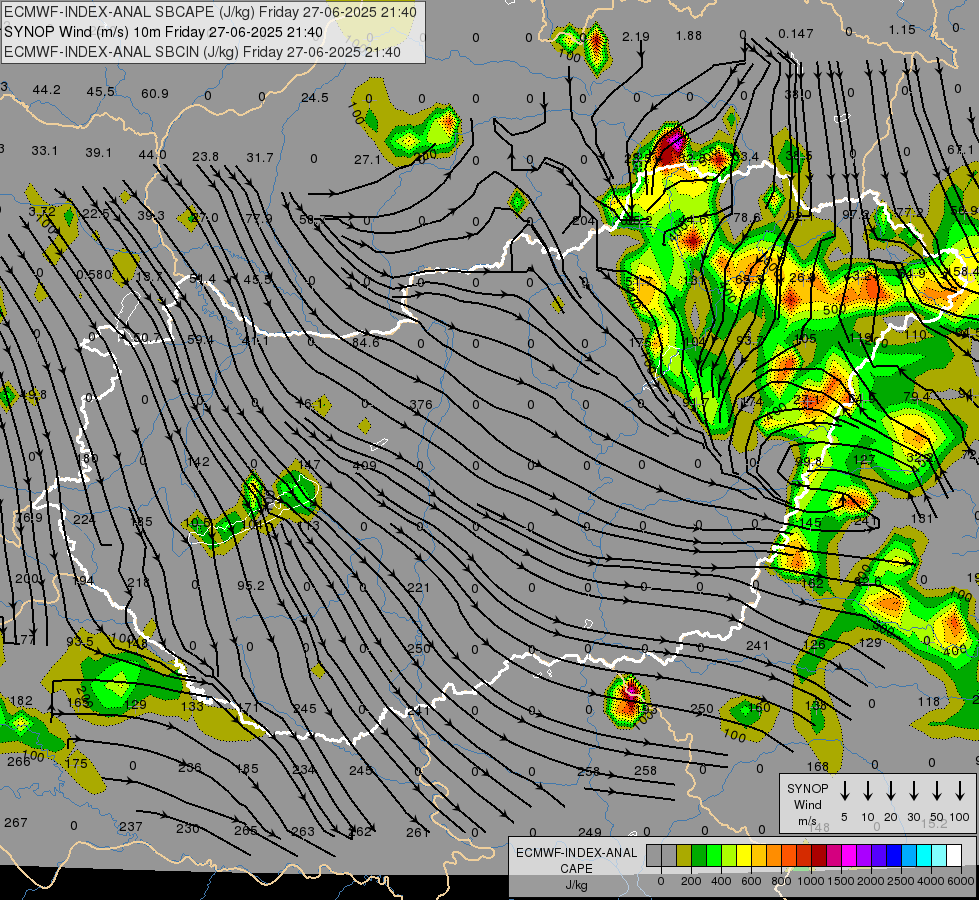The image size is (979, 900).
Task: Click the 6000 tick label on CAPE scale
Action: (962, 881)
